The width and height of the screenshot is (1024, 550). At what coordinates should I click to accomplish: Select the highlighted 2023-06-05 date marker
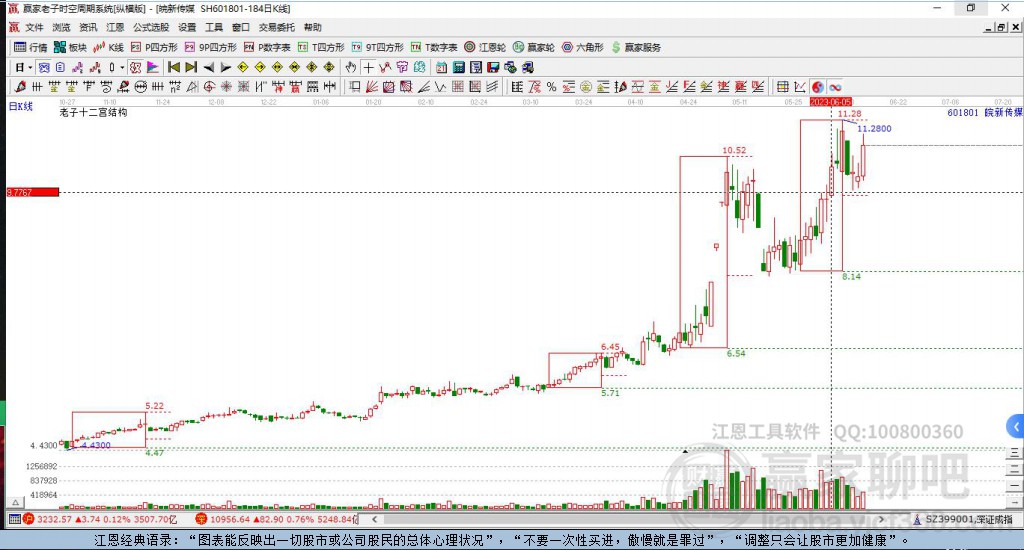pos(831,102)
